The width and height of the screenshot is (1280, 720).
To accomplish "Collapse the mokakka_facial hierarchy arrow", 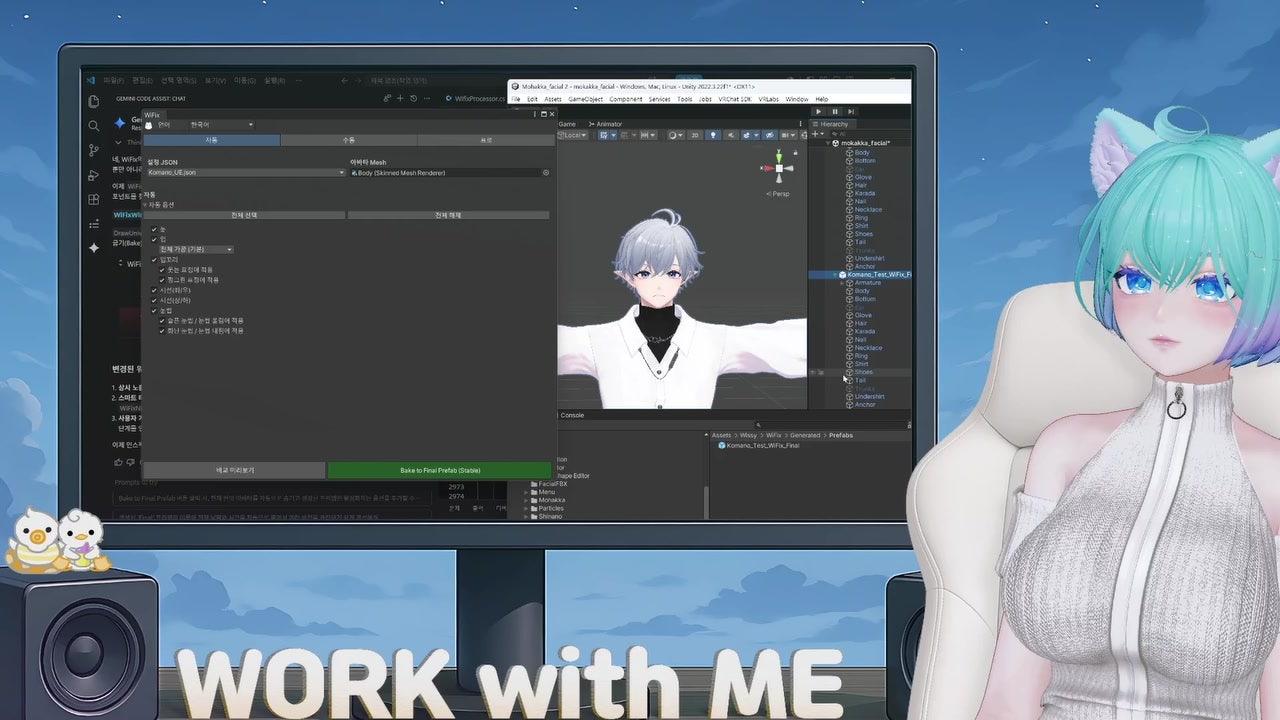I will click(x=828, y=143).
